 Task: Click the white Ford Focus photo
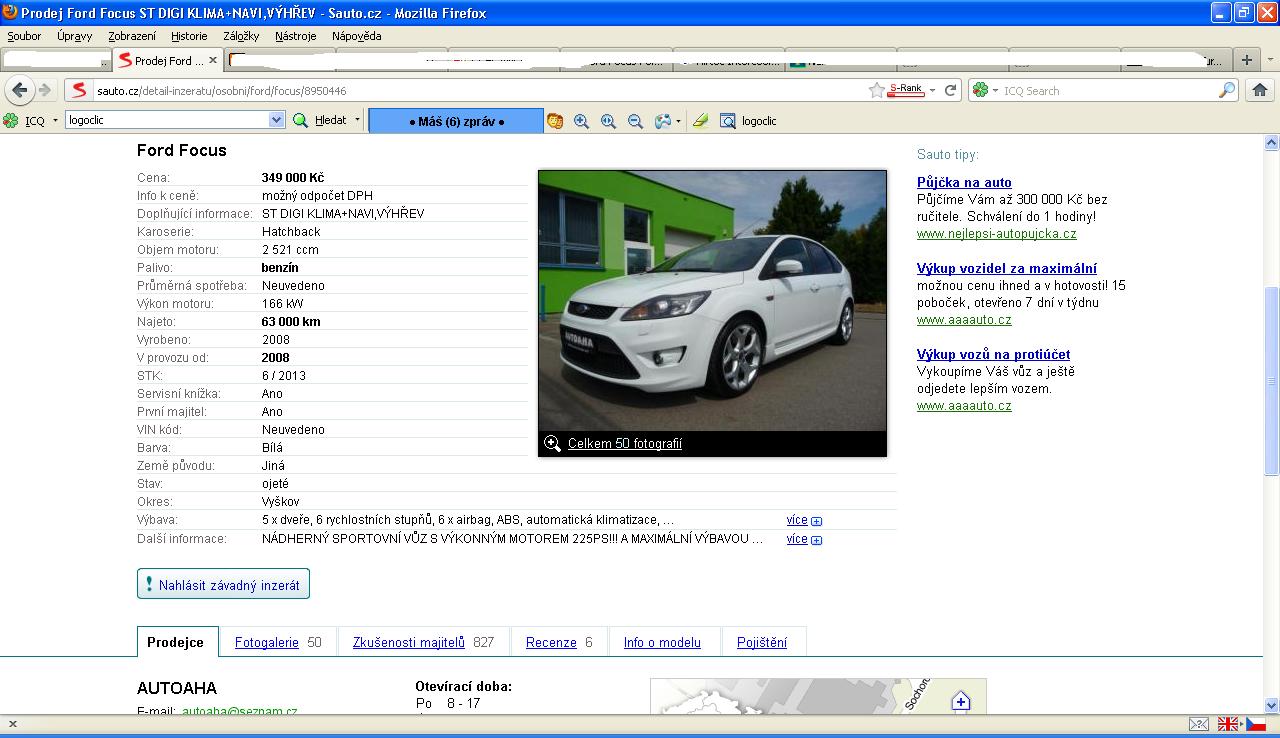712,300
